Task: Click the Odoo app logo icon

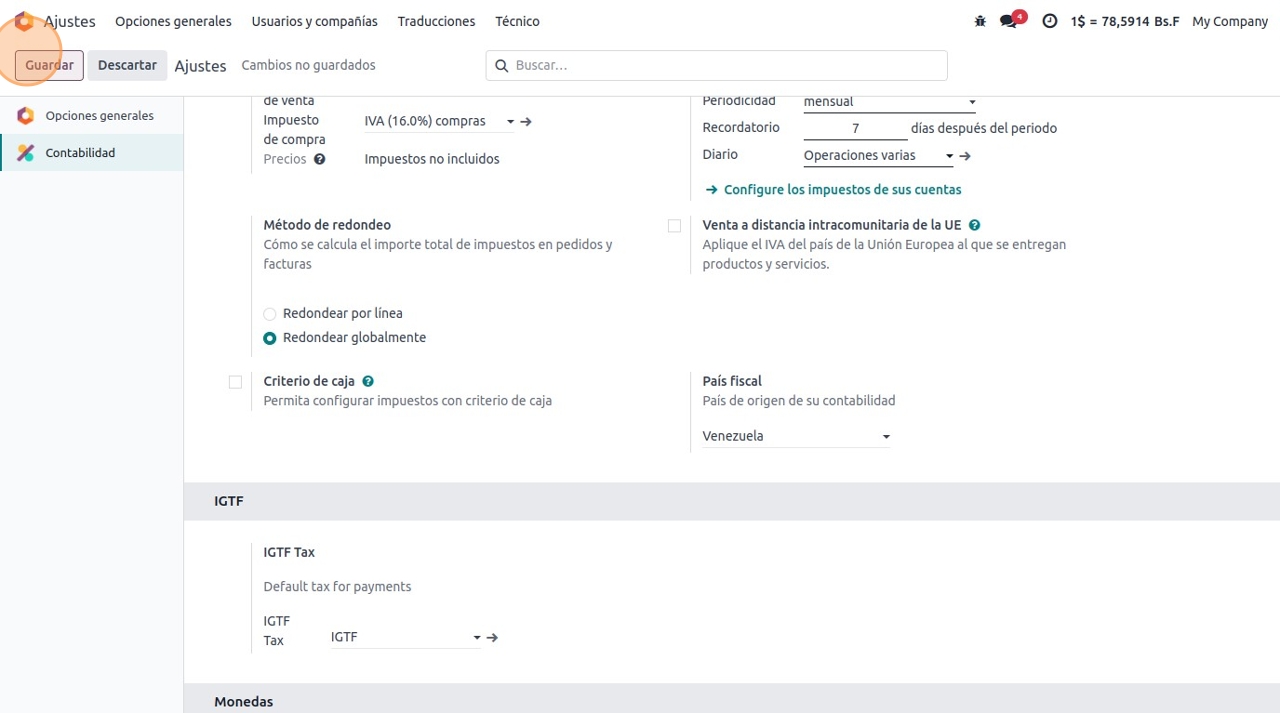Action: 23,21
